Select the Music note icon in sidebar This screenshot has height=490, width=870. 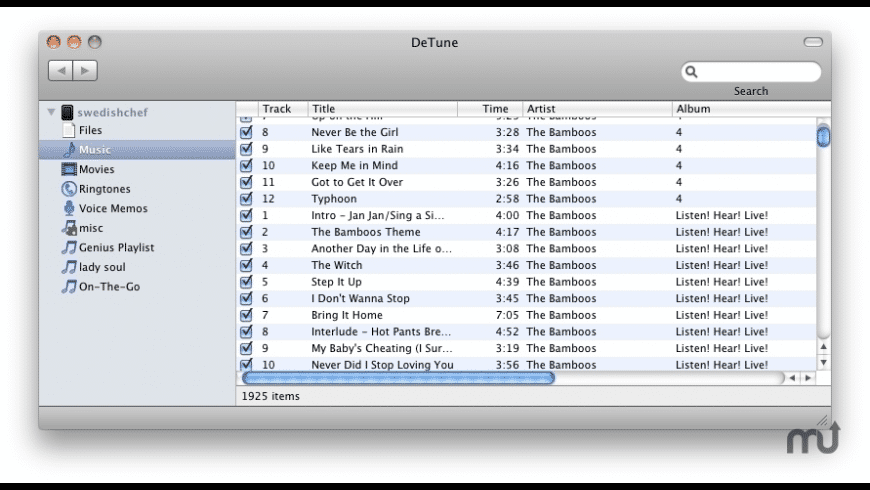69,150
